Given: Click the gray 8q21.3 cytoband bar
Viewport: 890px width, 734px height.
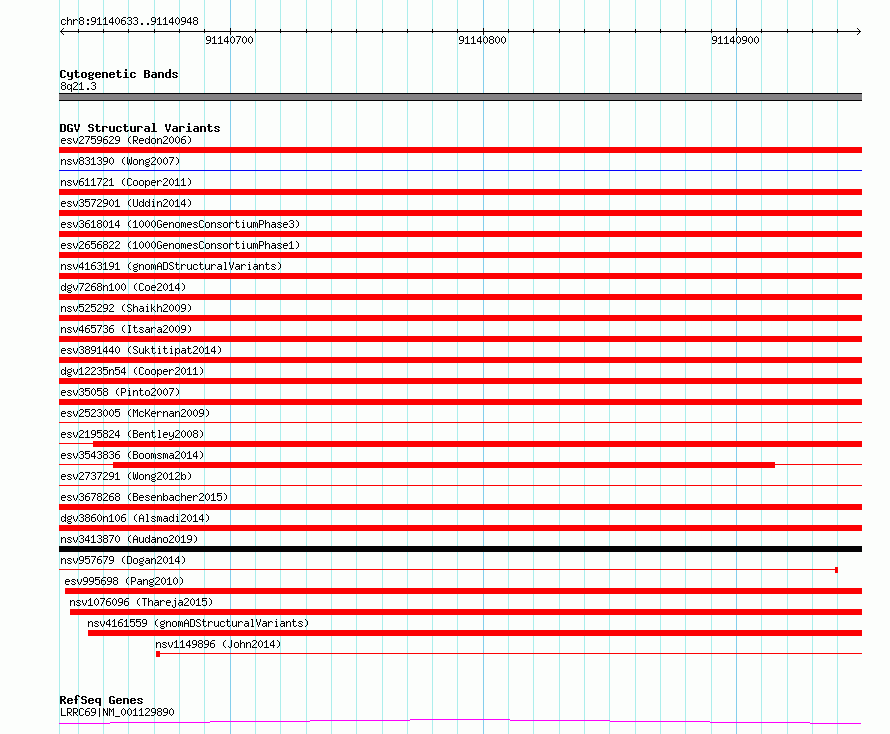Looking at the screenshot, I should pyautogui.click(x=460, y=97).
